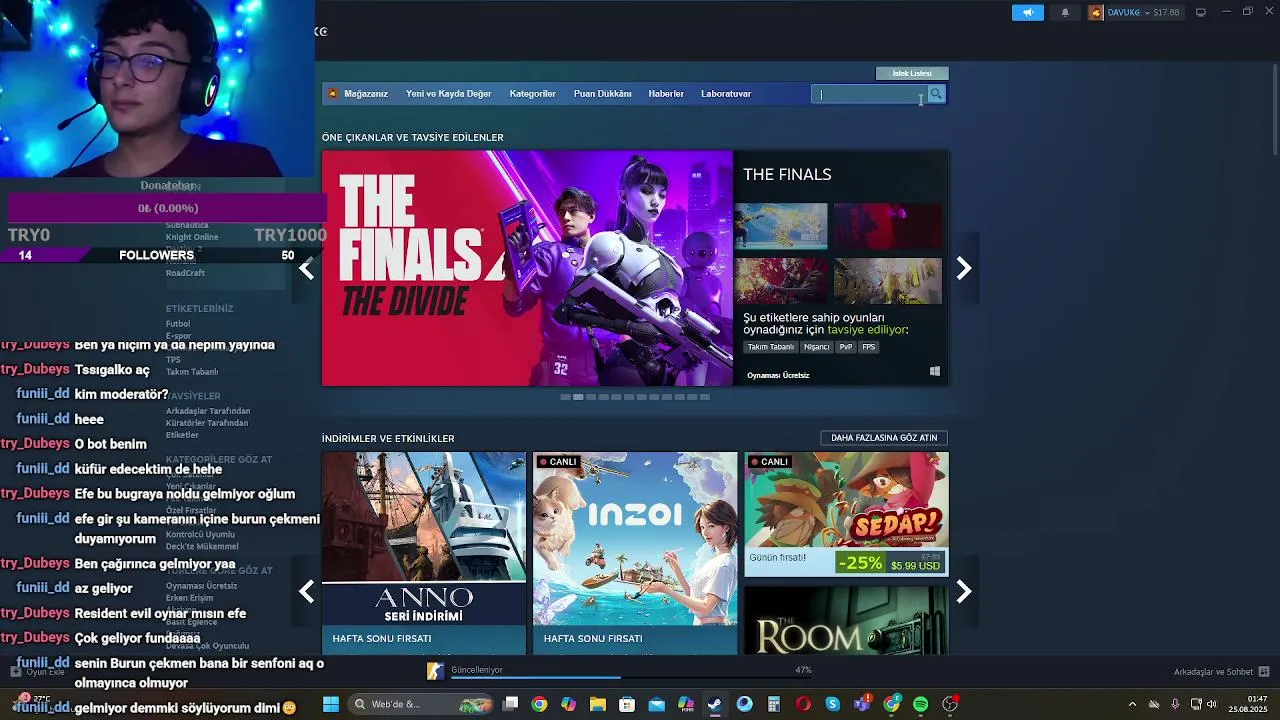This screenshot has height=720, width=1280.
Task: Open the Puan Dükkânı tab
Action: (x=602, y=94)
